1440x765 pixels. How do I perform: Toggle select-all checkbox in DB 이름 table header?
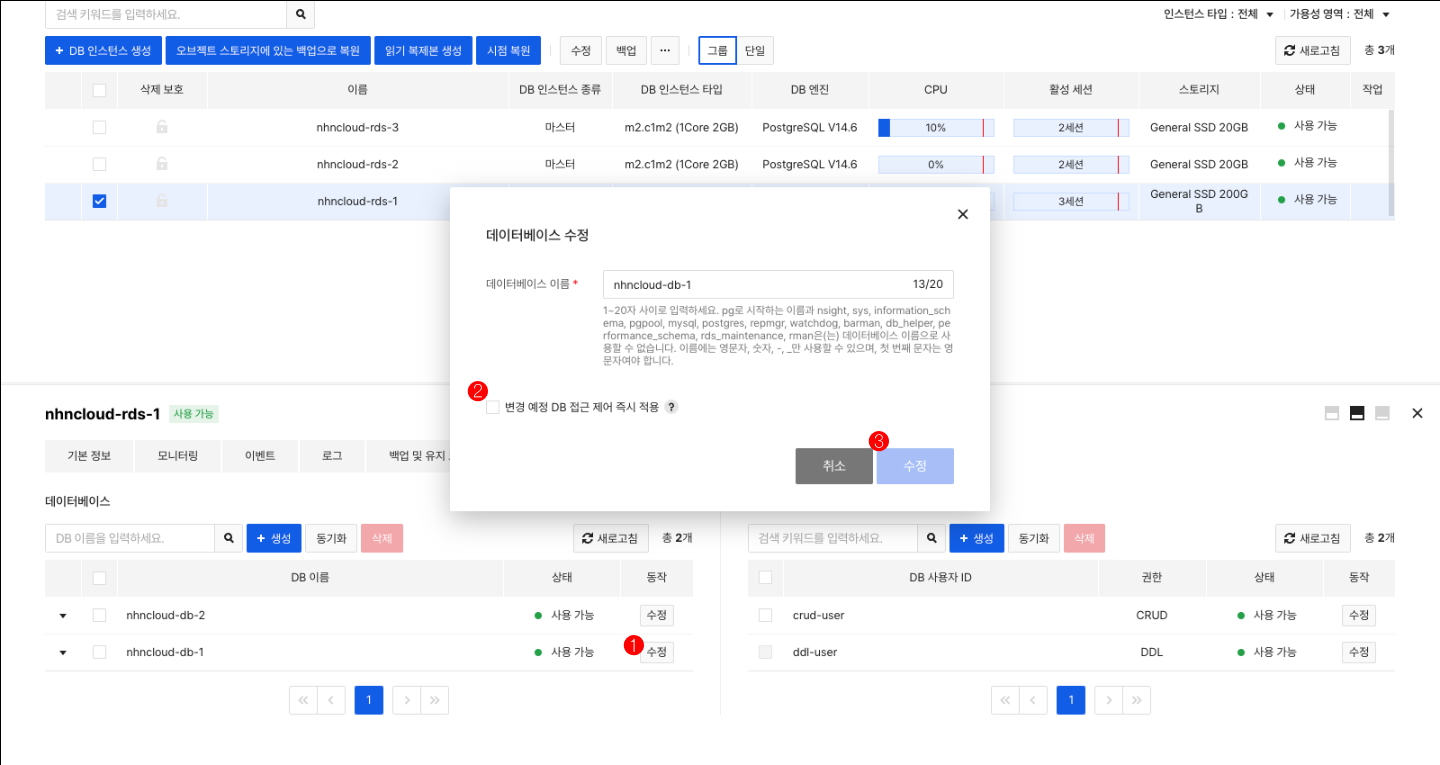click(x=99, y=577)
